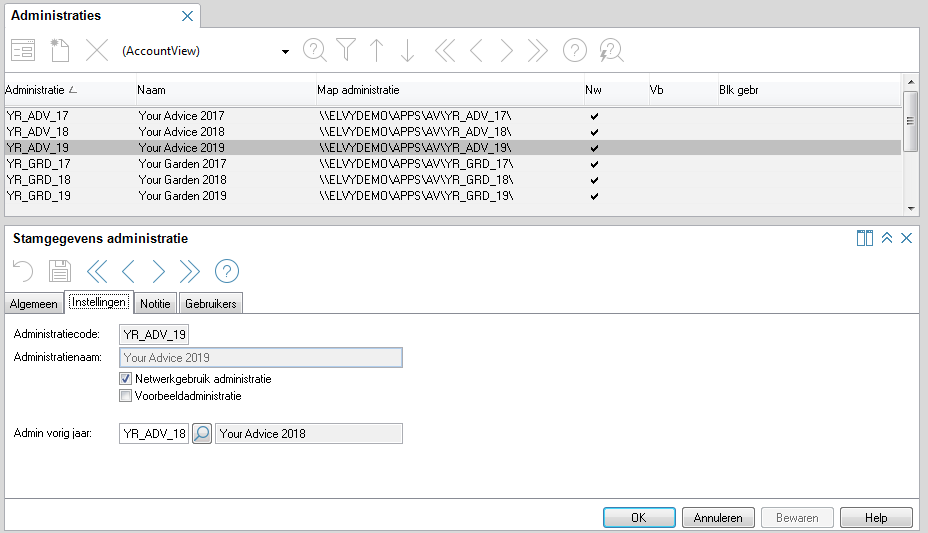The image size is (928, 533).
Task: Toggle the Nw checkmark for YR_GRD_17
Action: tap(594, 164)
